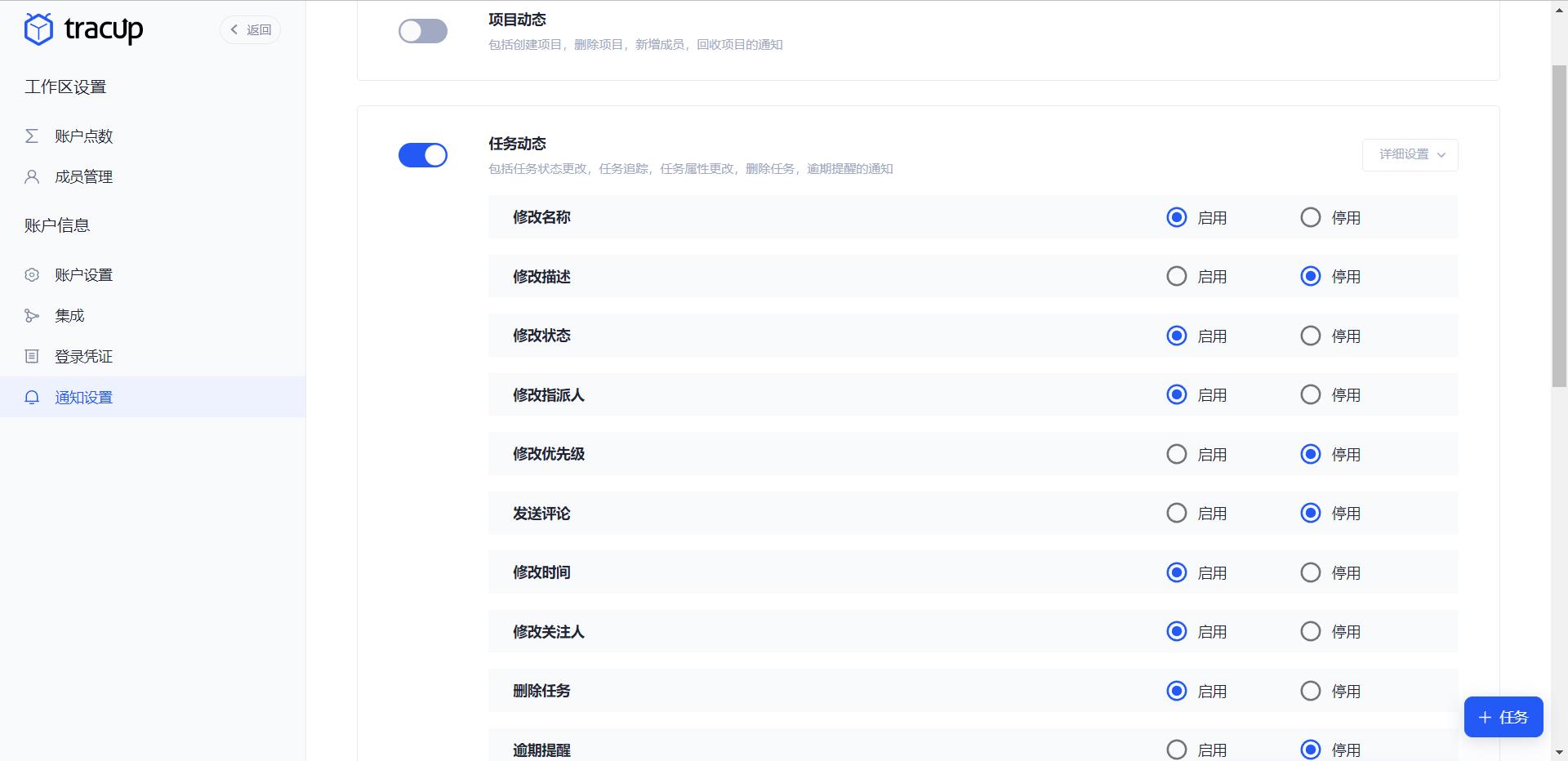Select 工作区设置 in the sidebar

(x=65, y=86)
